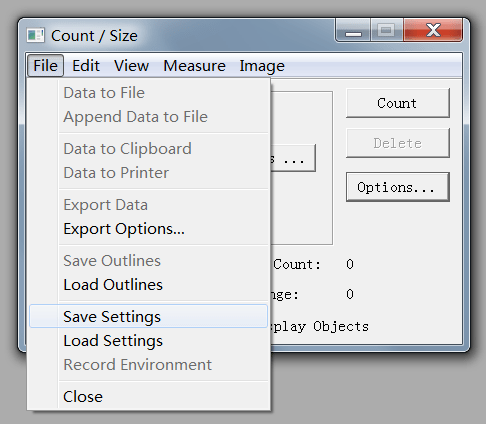Viewport: 486px width, 424px height.
Task: Open the File menu
Action: (x=45, y=66)
